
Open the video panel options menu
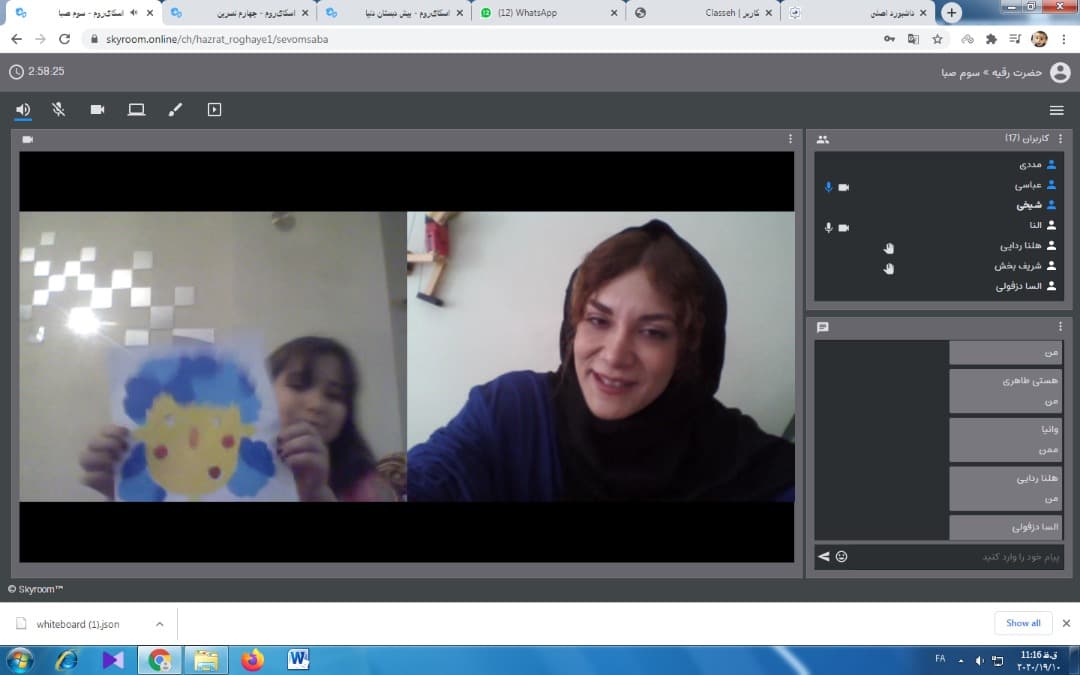click(790, 139)
